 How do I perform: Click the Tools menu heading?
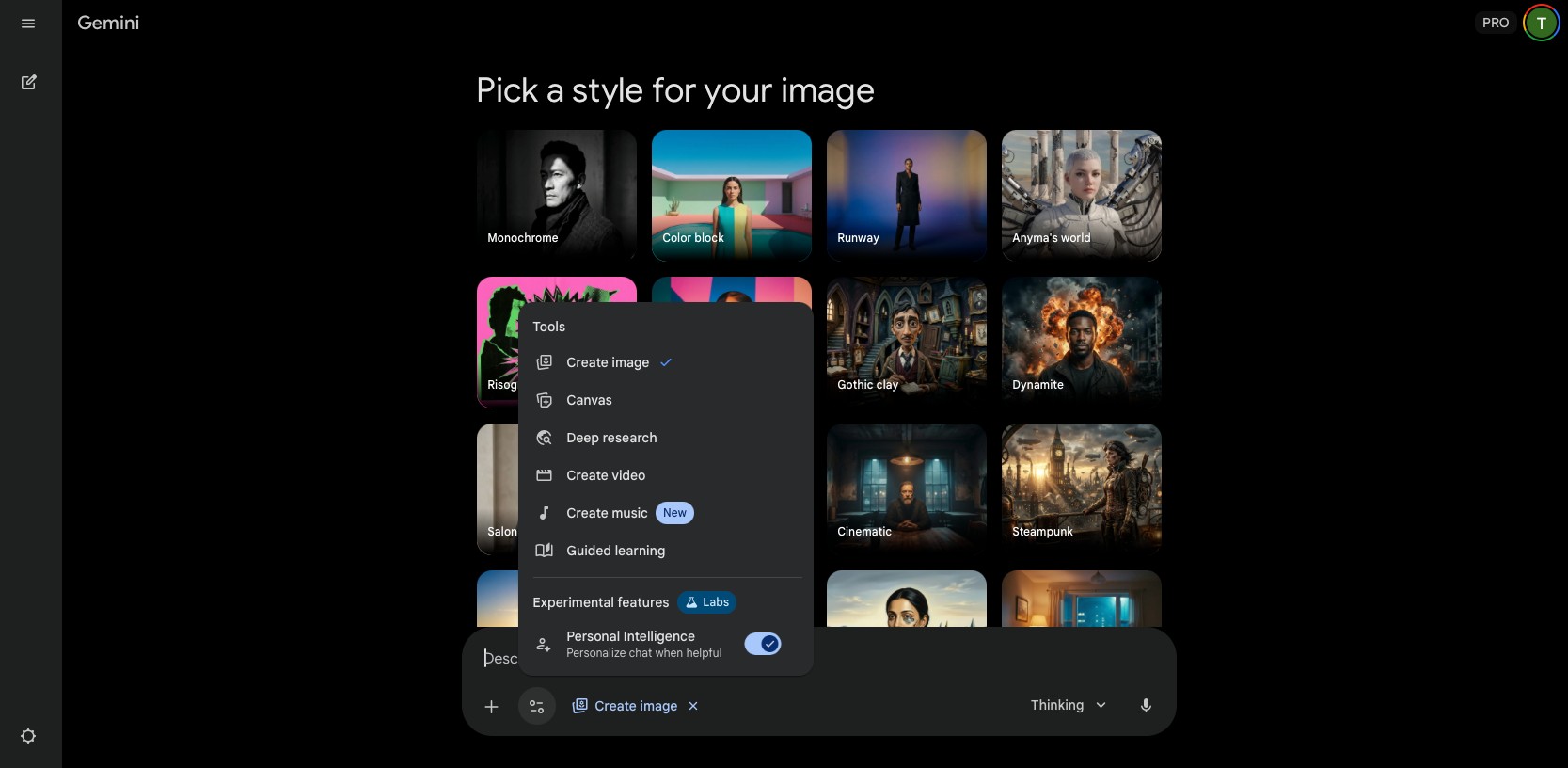point(549,327)
